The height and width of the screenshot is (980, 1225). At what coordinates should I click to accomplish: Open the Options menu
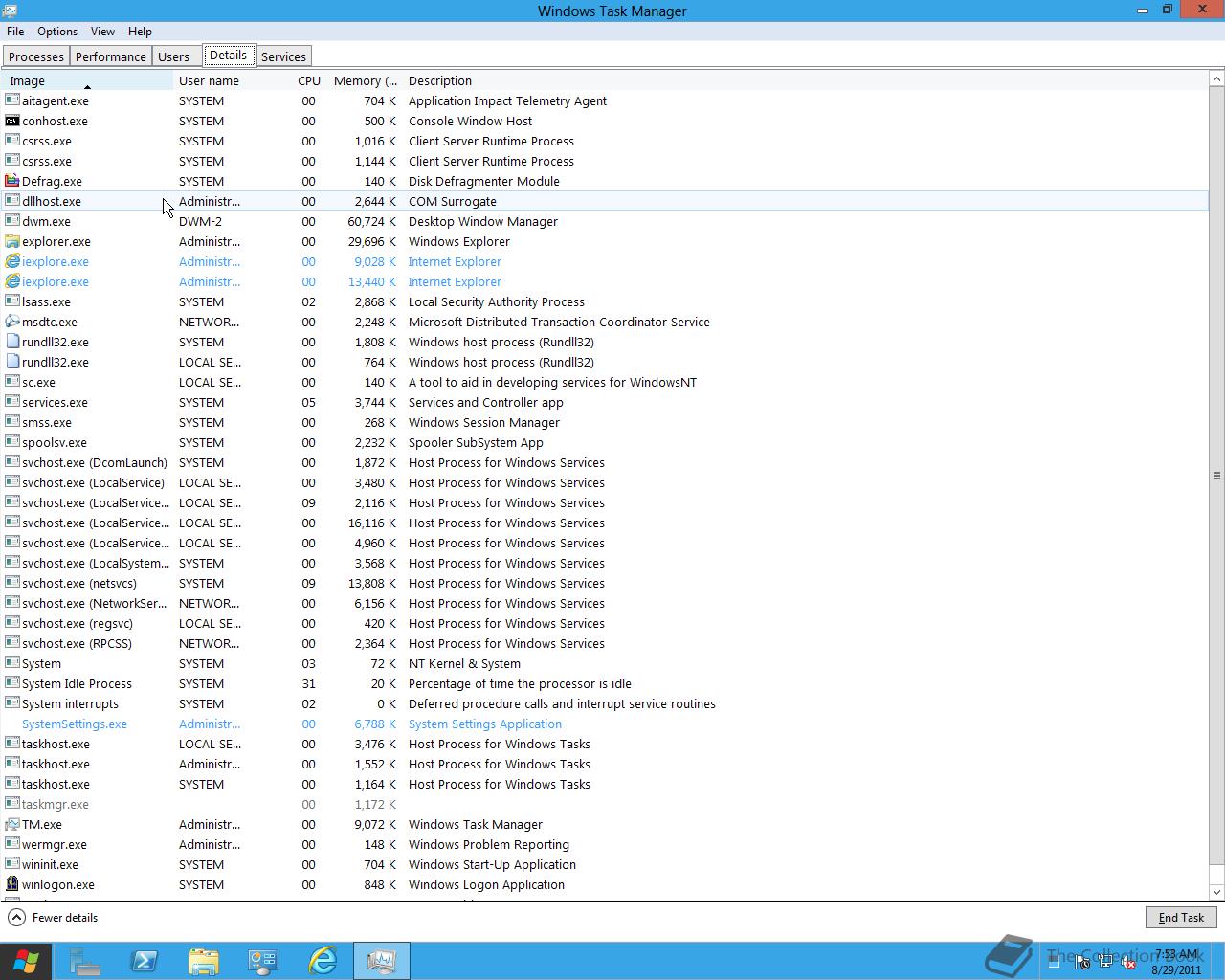tap(57, 32)
